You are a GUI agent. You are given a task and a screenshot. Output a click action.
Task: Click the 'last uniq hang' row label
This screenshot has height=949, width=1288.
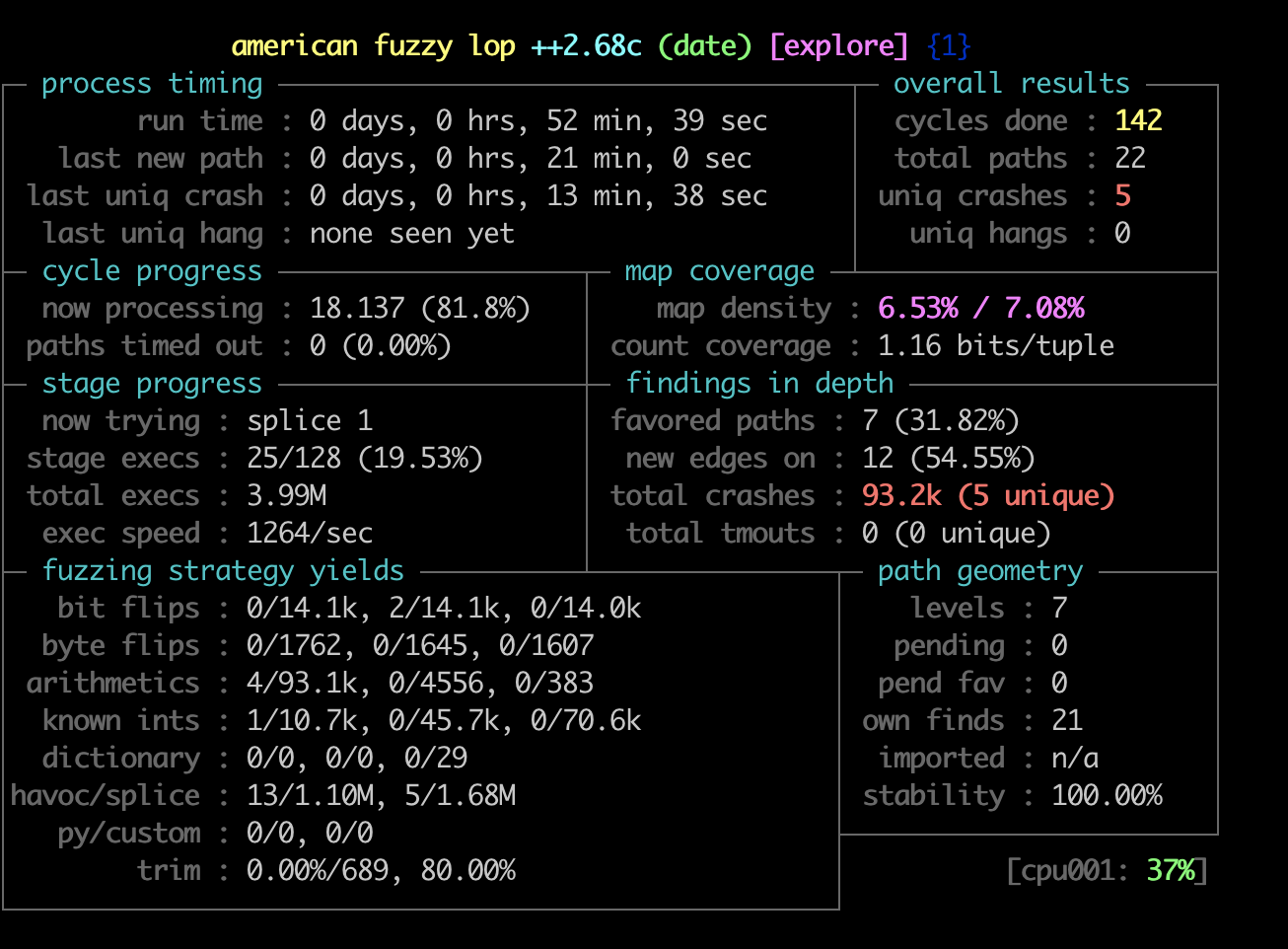pos(153,234)
